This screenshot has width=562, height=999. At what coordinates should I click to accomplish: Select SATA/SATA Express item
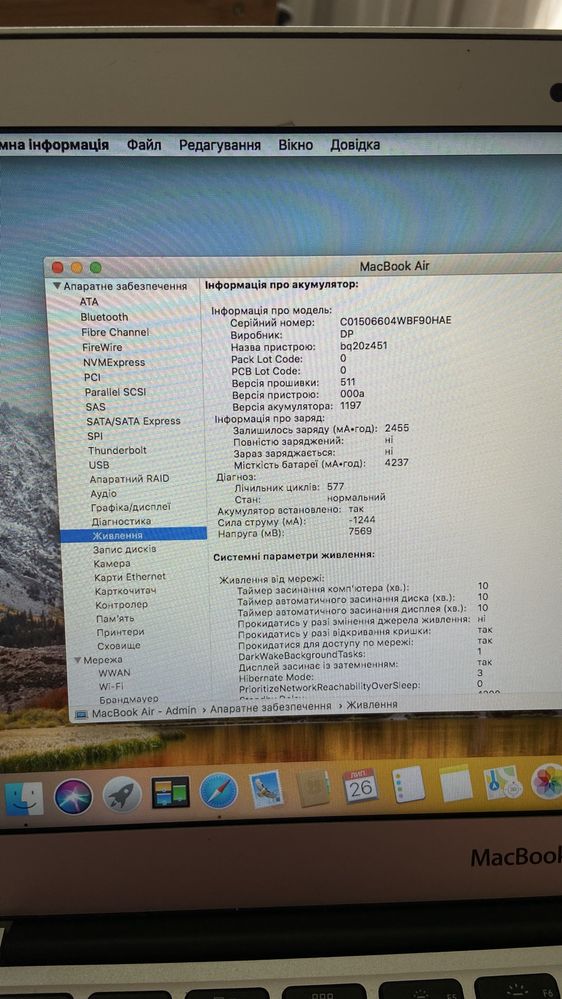click(134, 420)
